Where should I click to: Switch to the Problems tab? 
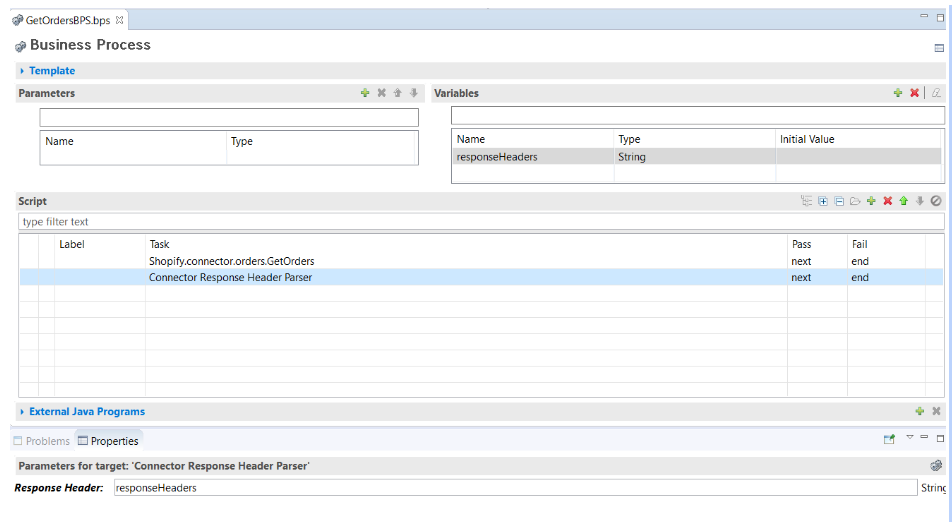pos(42,441)
